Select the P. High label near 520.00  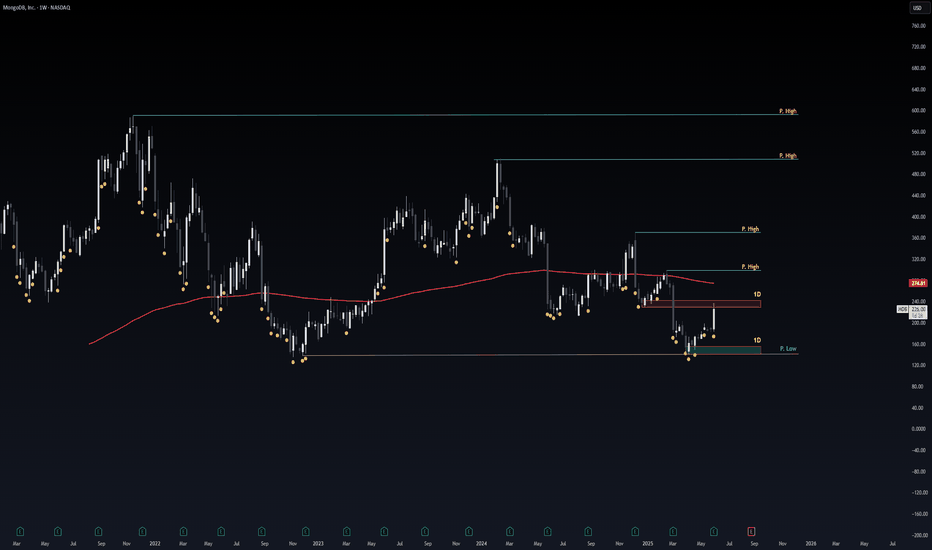[788, 156]
